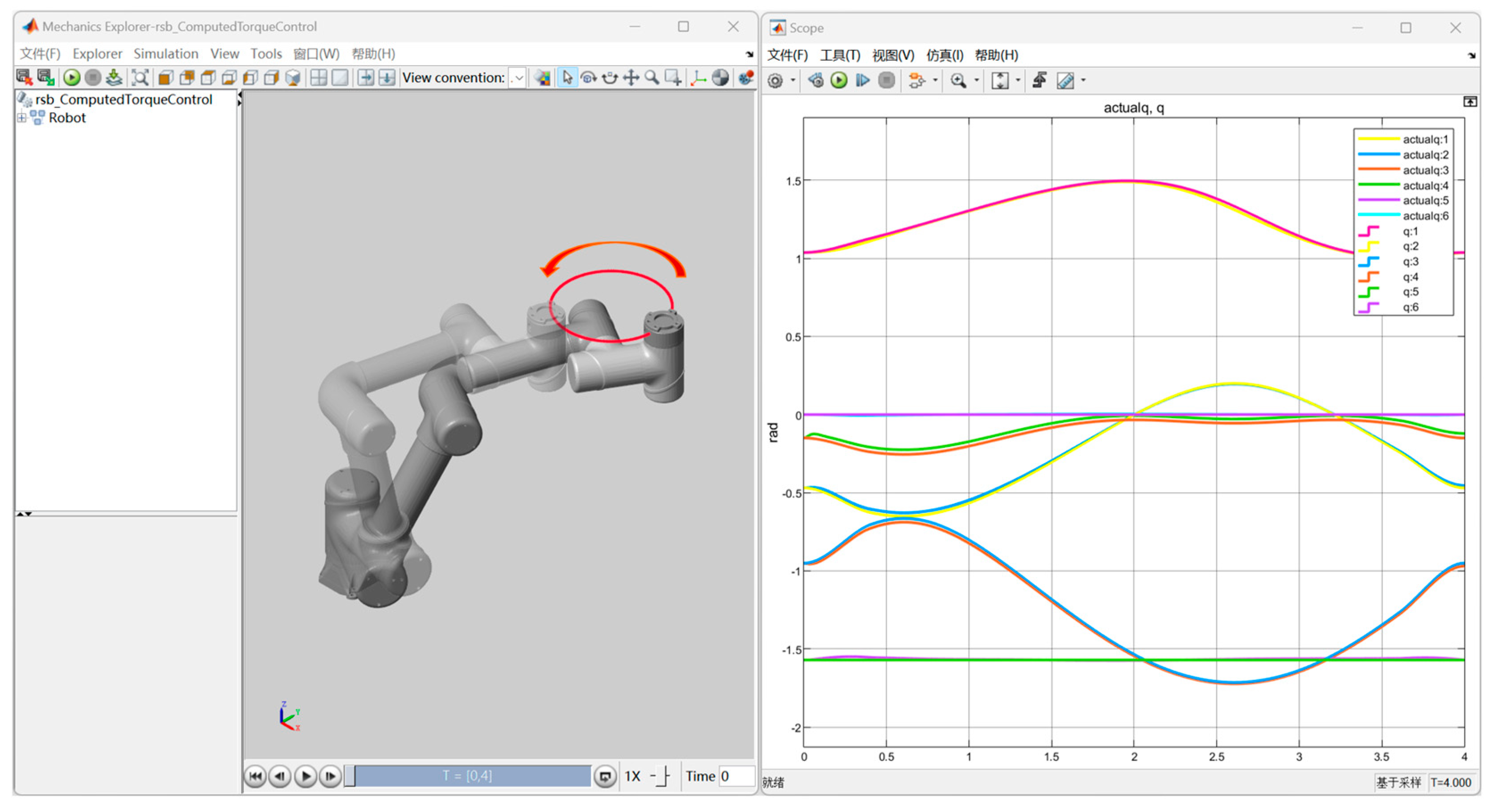Toggle frame axes display icon

[698, 78]
